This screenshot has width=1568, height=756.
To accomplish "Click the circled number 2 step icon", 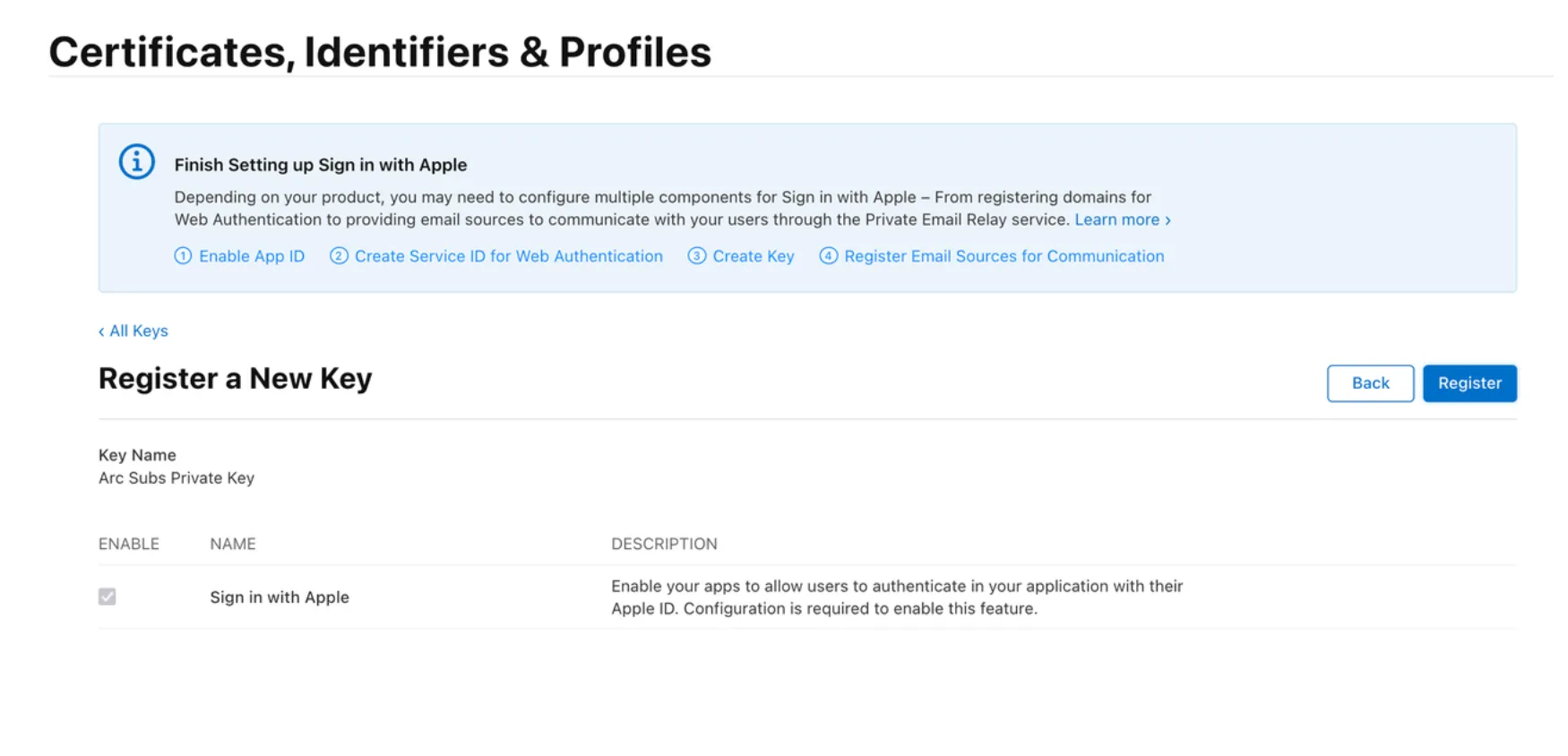I will pos(339,256).
